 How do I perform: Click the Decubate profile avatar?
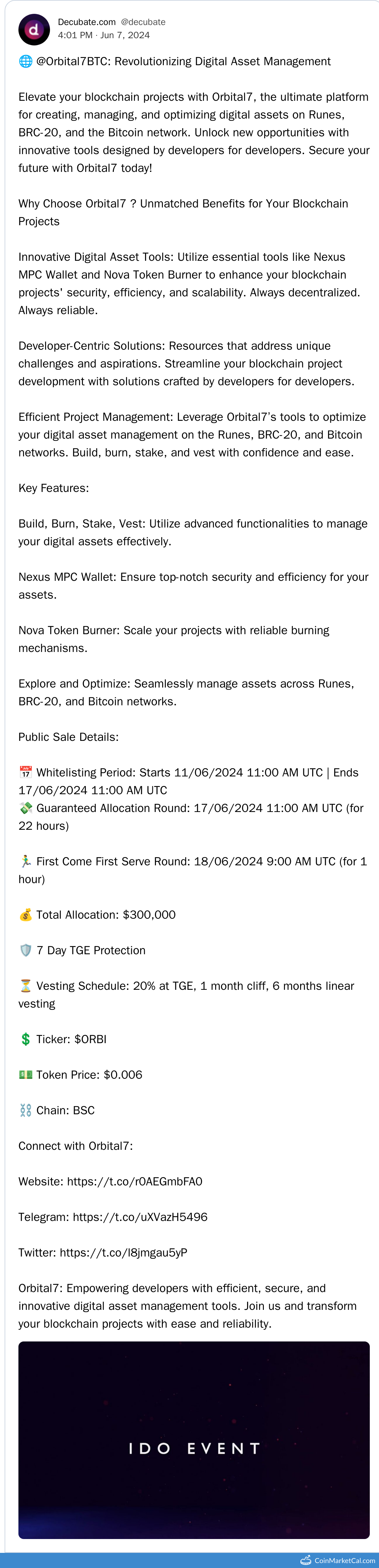(x=34, y=29)
